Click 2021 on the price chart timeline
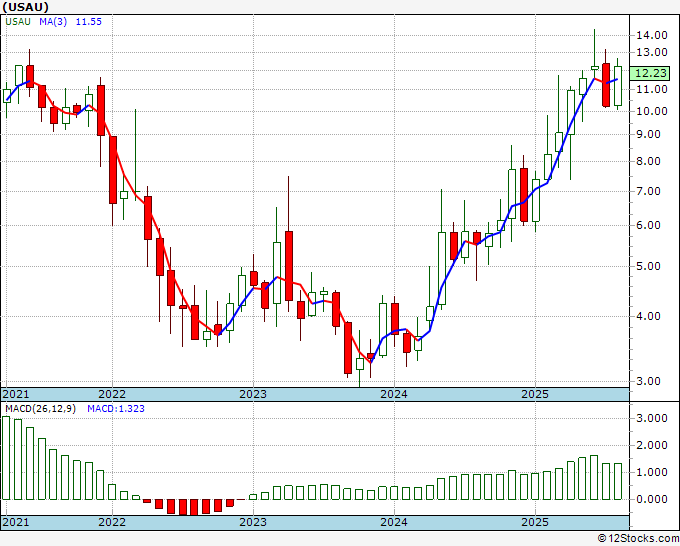 [x=16, y=394]
